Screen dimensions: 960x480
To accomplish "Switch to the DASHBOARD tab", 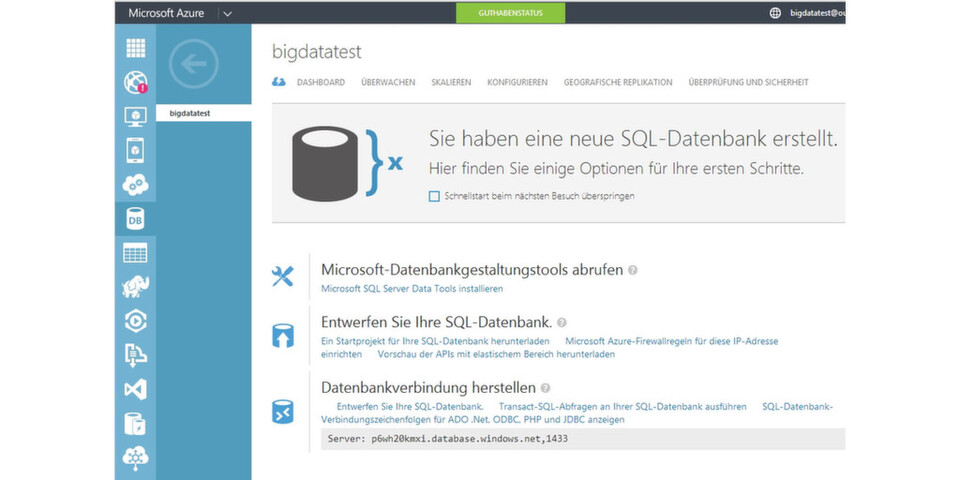I will tap(321, 82).
